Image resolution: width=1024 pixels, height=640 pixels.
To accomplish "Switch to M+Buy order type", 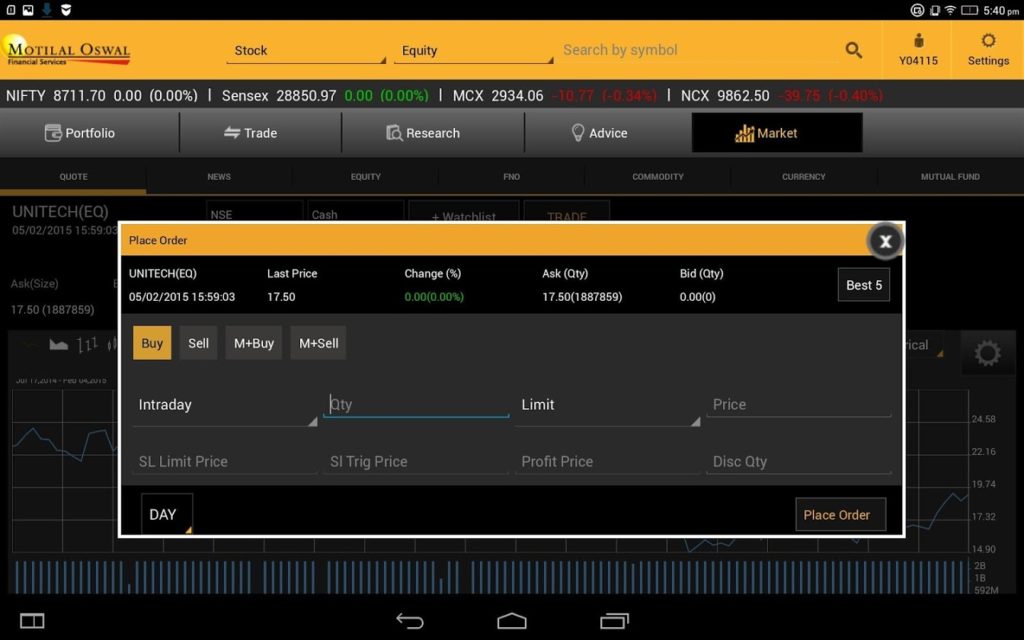I will coord(254,343).
